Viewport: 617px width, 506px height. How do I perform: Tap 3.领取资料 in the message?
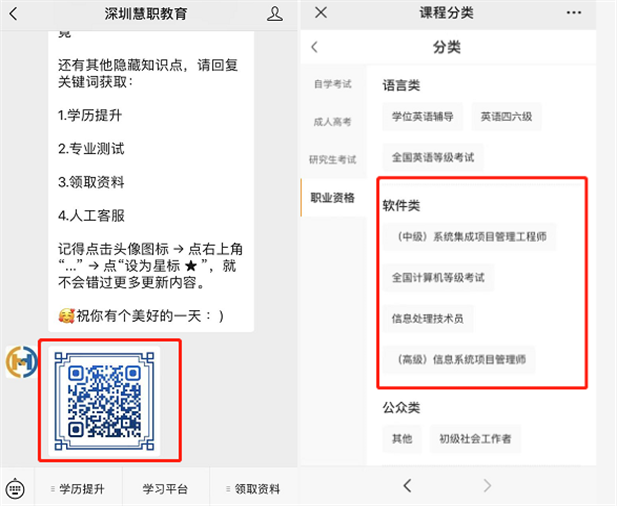pyautogui.click(x=91, y=182)
